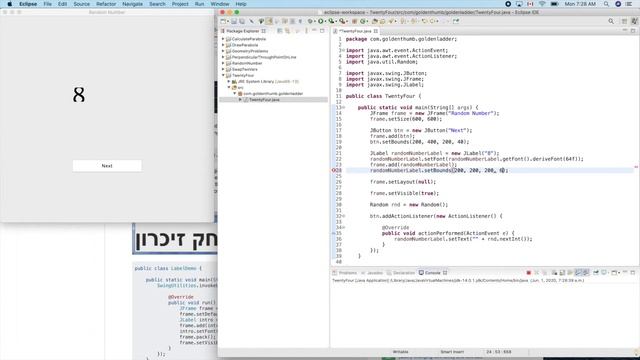Click the Pin Console icon
The image size is (640, 360).
coord(596,273)
